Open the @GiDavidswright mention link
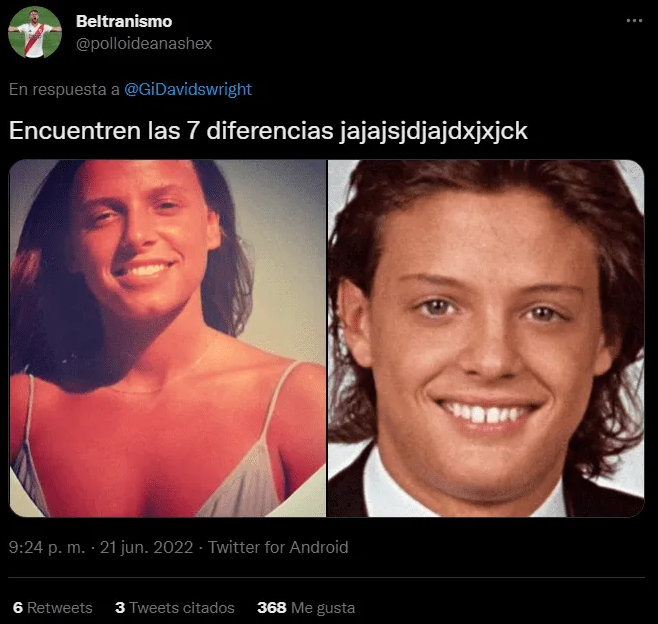 click(188, 89)
